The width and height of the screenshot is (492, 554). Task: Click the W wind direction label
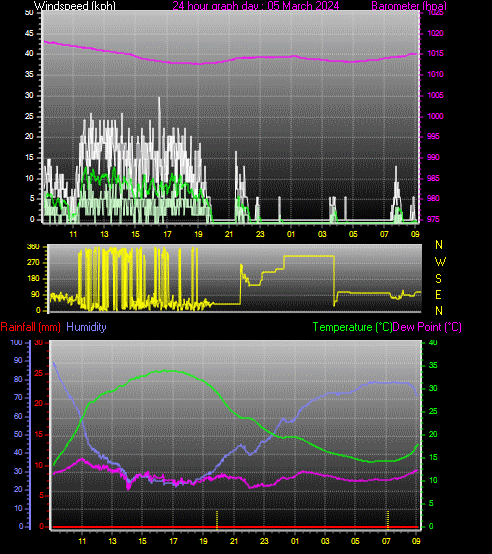(x=440, y=262)
